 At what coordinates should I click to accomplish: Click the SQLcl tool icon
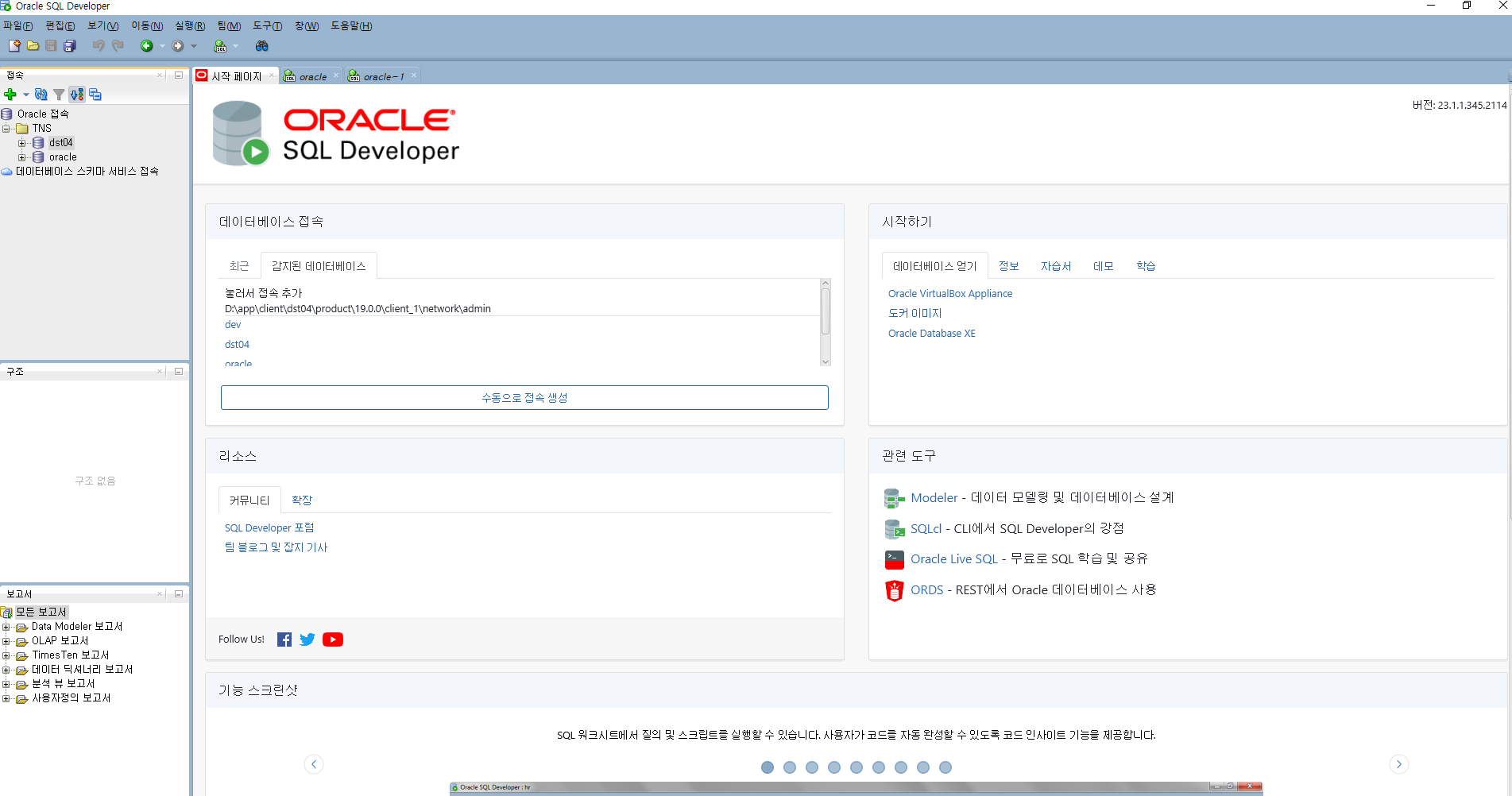pyautogui.click(x=895, y=529)
